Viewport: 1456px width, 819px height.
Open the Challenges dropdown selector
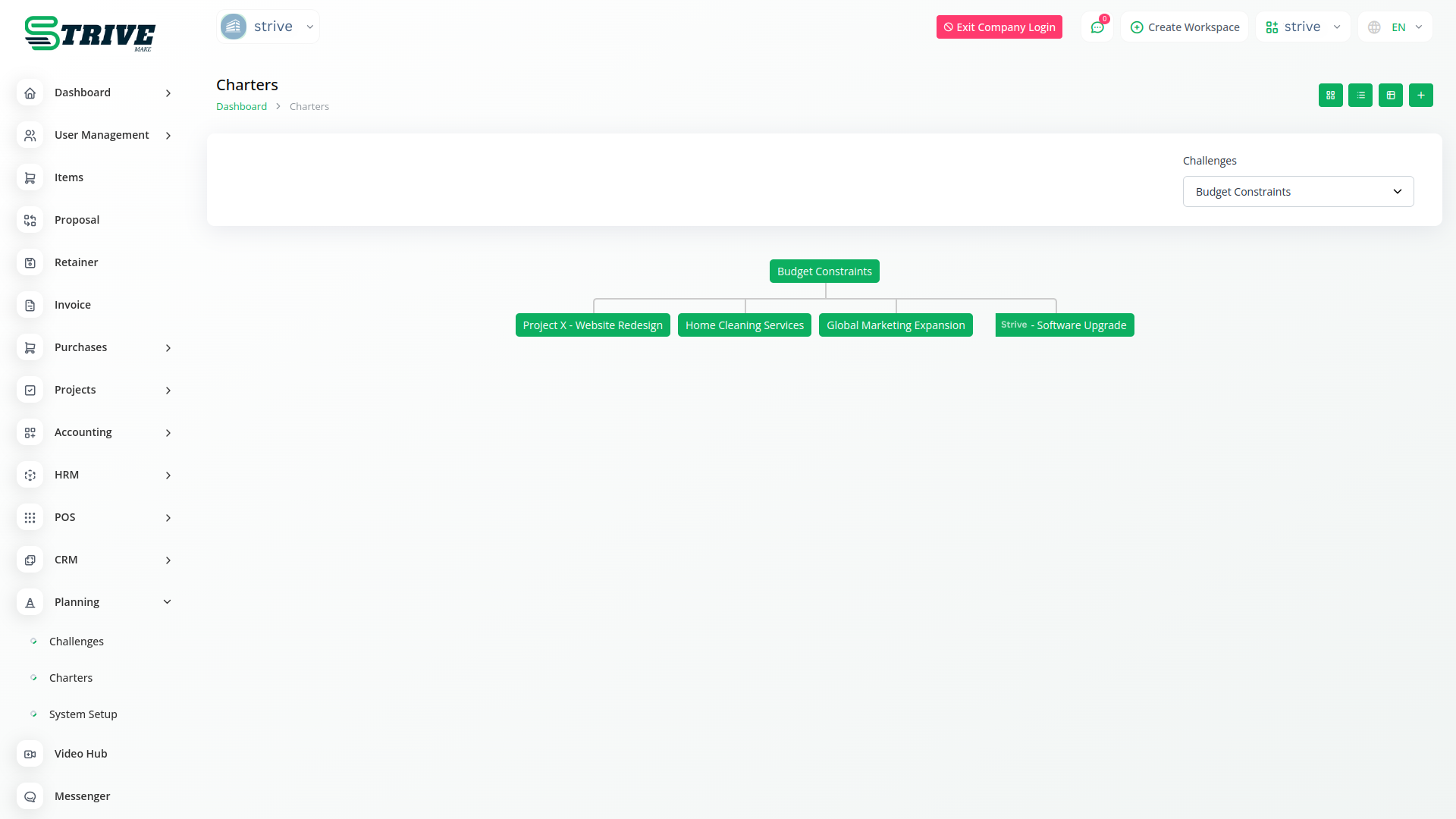tap(1298, 192)
